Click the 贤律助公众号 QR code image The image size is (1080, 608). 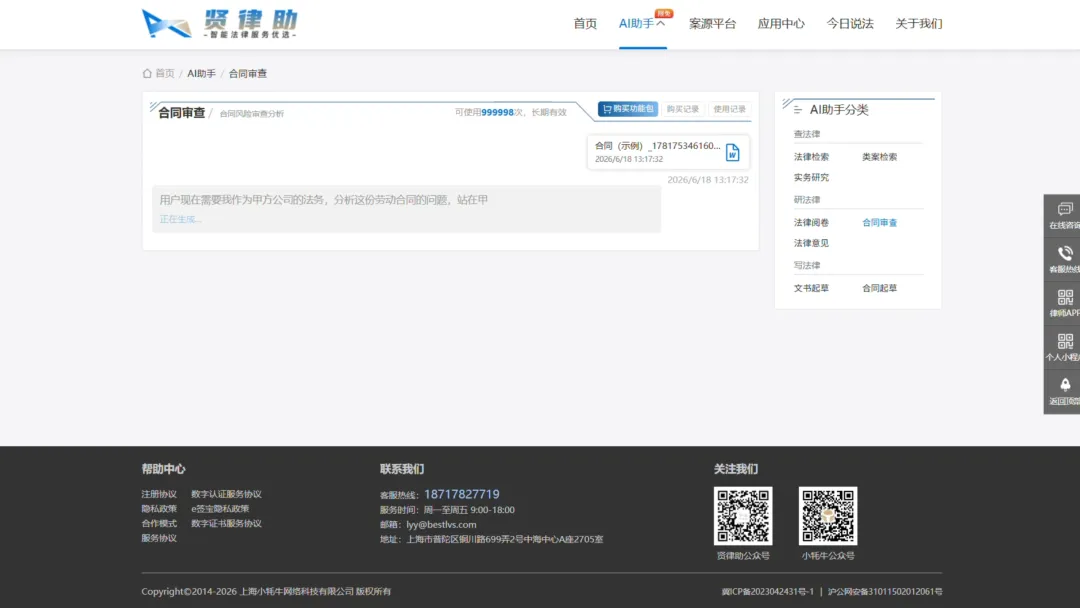pyautogui.click(x=742, y=516)
